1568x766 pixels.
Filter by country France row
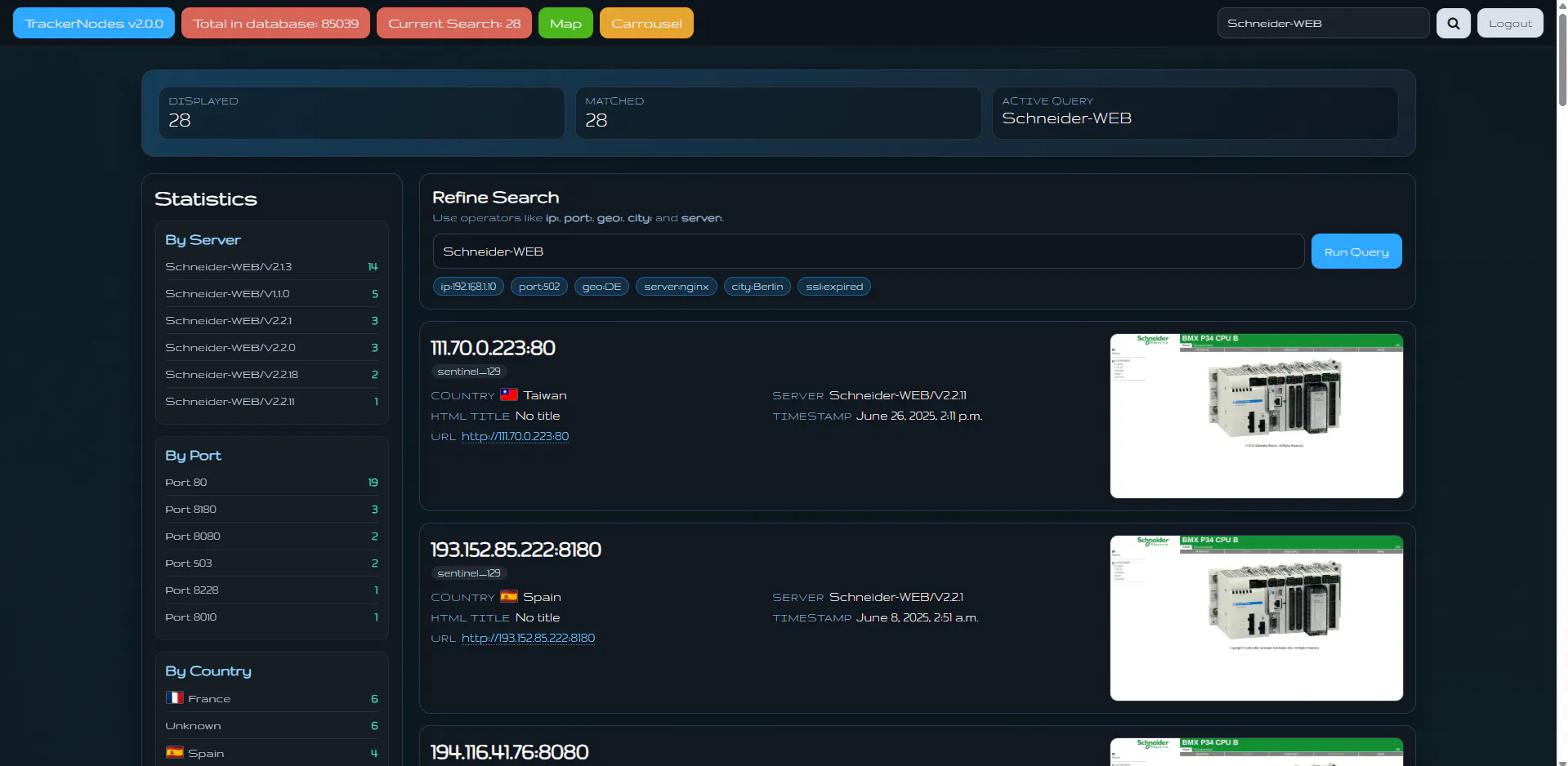click(271, 699)
